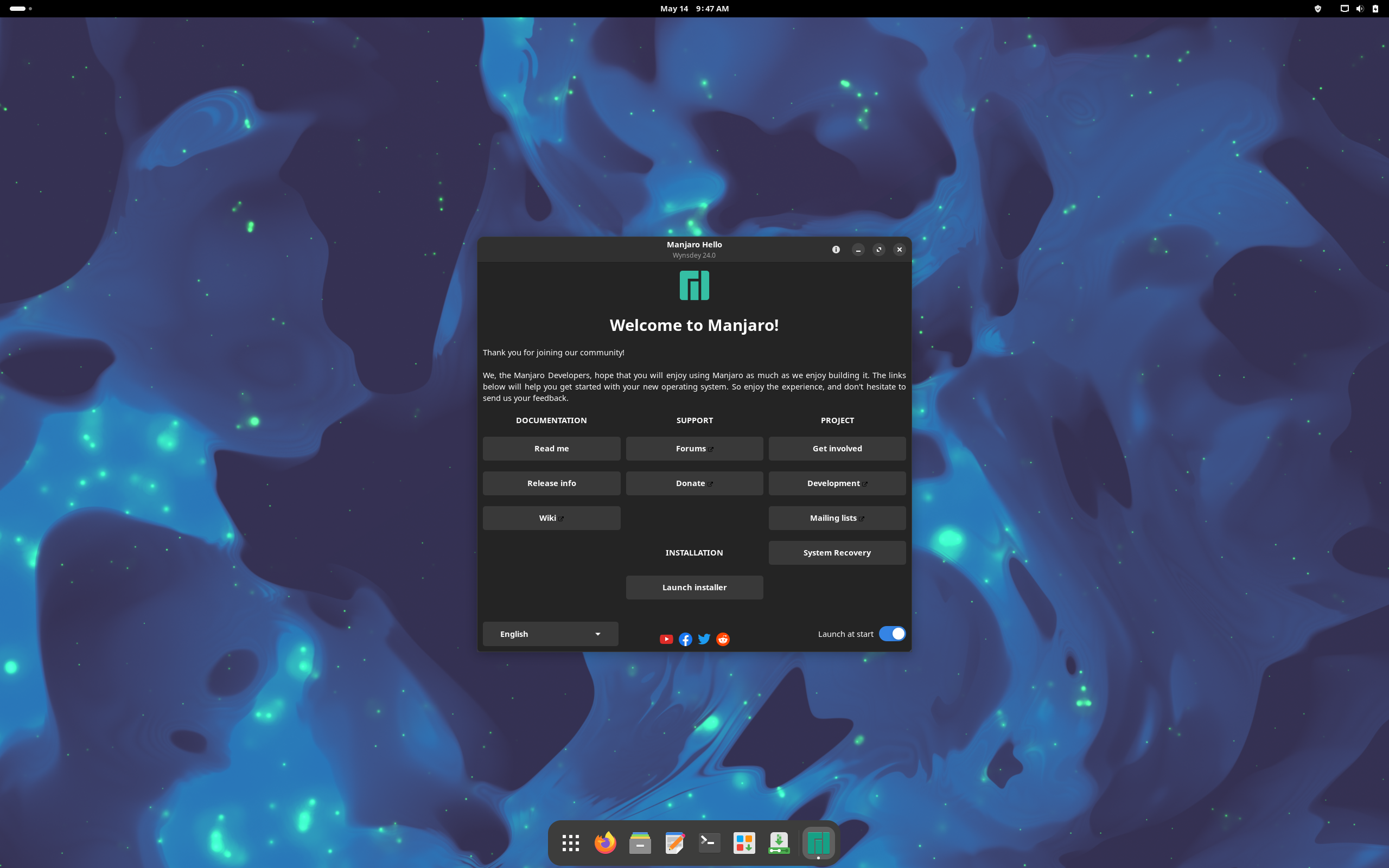
Task: Click the Facebook social icon
Action: [x=685, y=639]
